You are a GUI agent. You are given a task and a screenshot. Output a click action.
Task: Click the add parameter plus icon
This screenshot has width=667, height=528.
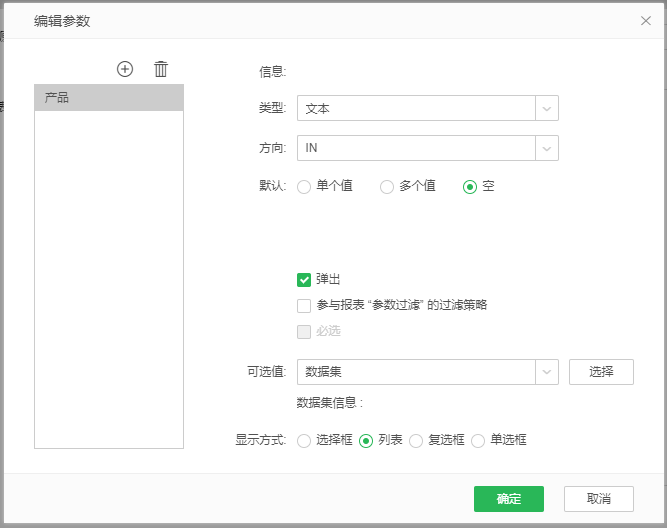(x=125, y=69)
